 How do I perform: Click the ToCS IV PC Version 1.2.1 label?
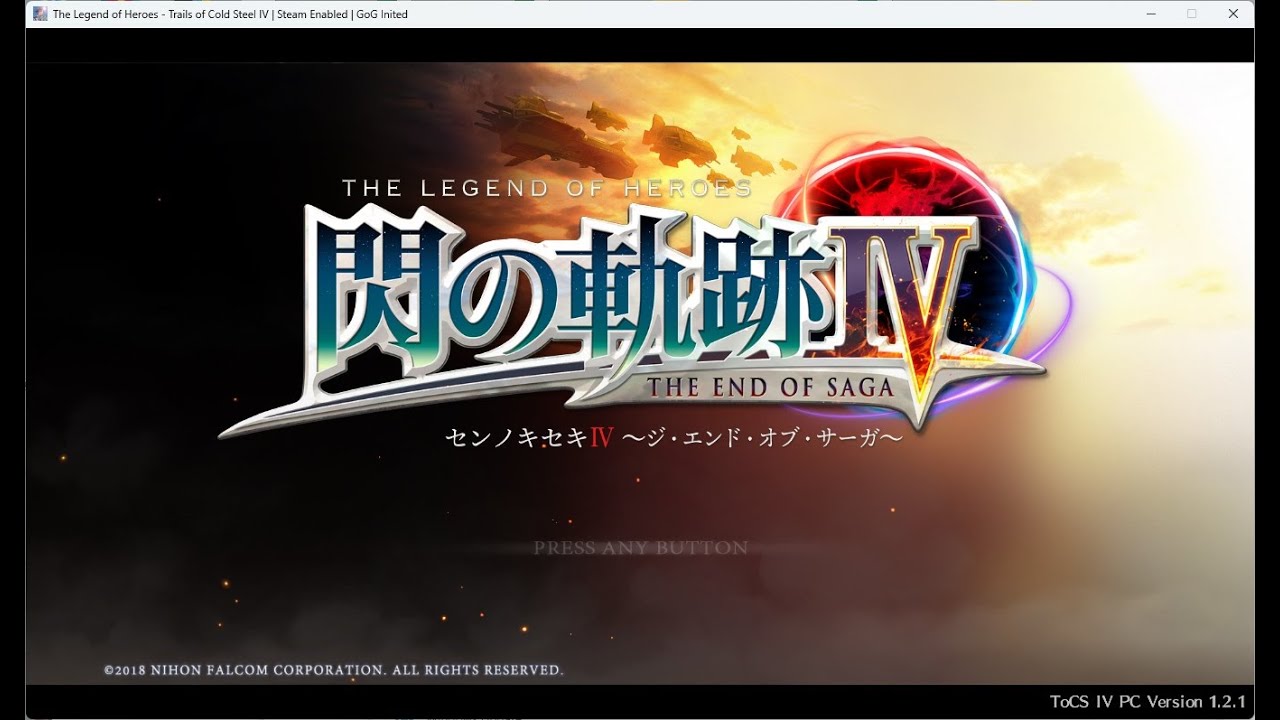click(1147, 701)
